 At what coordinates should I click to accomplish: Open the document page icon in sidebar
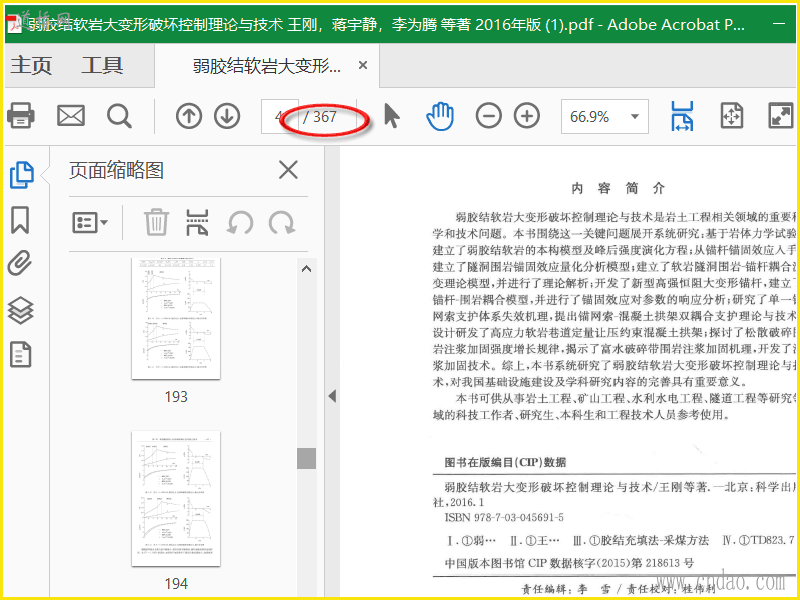click(x=20, y=355)
